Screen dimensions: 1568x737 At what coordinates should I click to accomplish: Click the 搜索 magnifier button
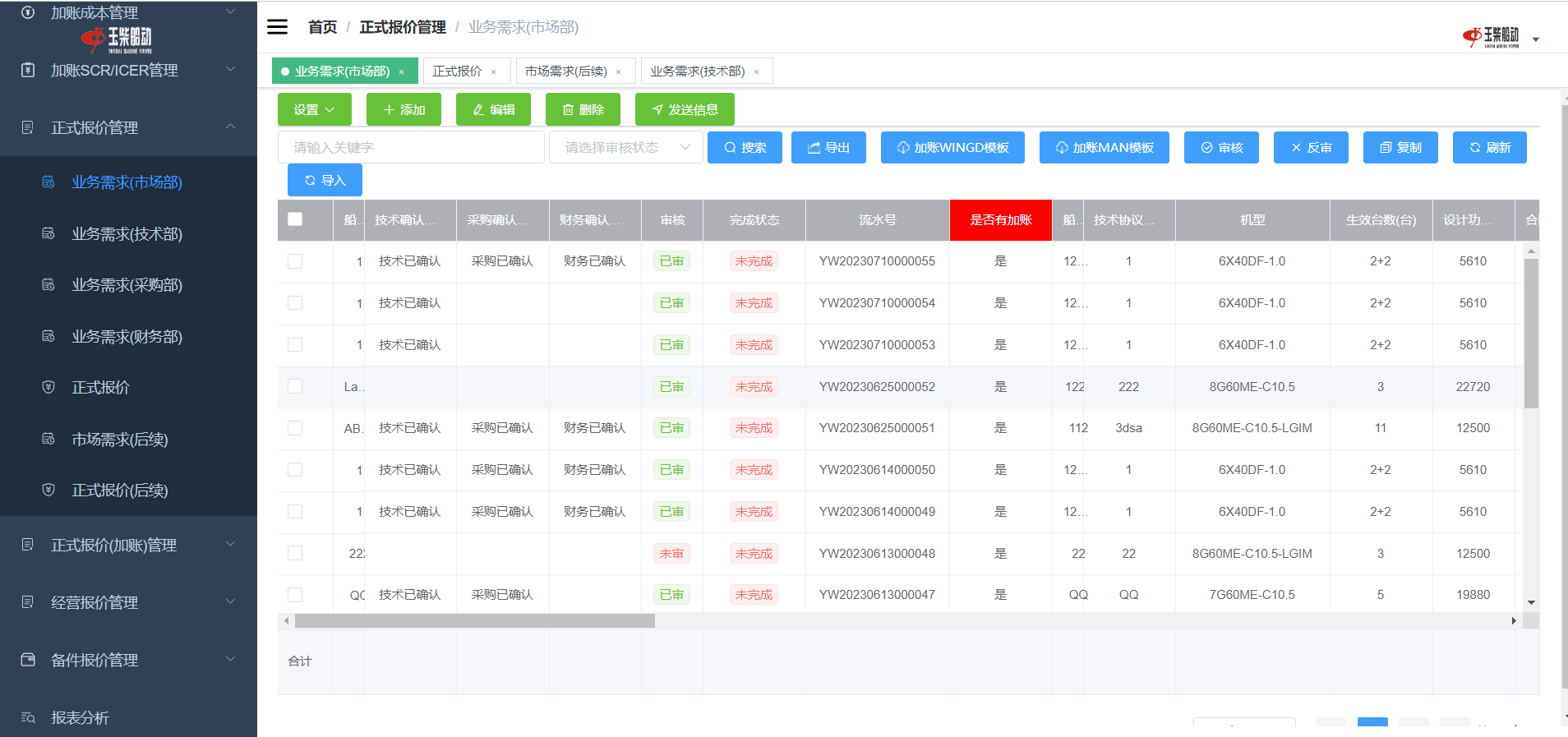(x=745, y=148)
